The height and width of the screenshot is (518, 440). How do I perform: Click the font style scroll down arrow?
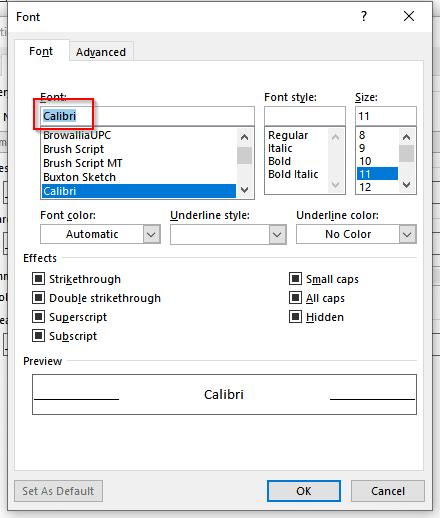[336, 184]
